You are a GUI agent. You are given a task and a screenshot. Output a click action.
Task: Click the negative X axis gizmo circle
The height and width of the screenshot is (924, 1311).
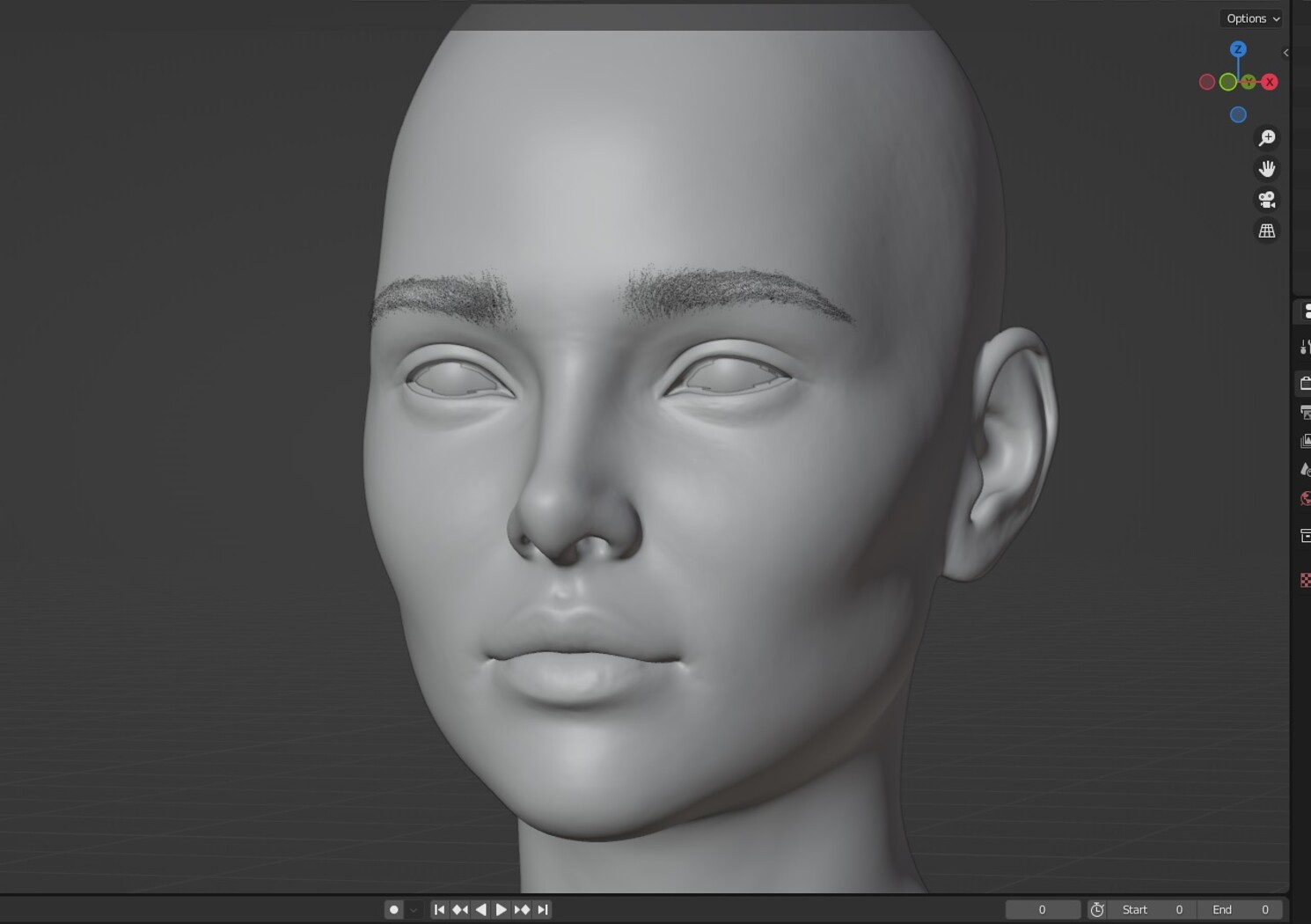pos(1207,82)
